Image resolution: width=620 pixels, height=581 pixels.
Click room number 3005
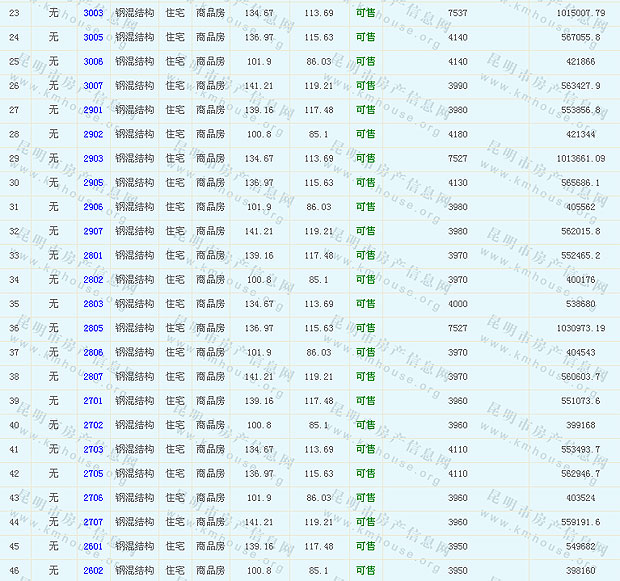click(93, 37)
